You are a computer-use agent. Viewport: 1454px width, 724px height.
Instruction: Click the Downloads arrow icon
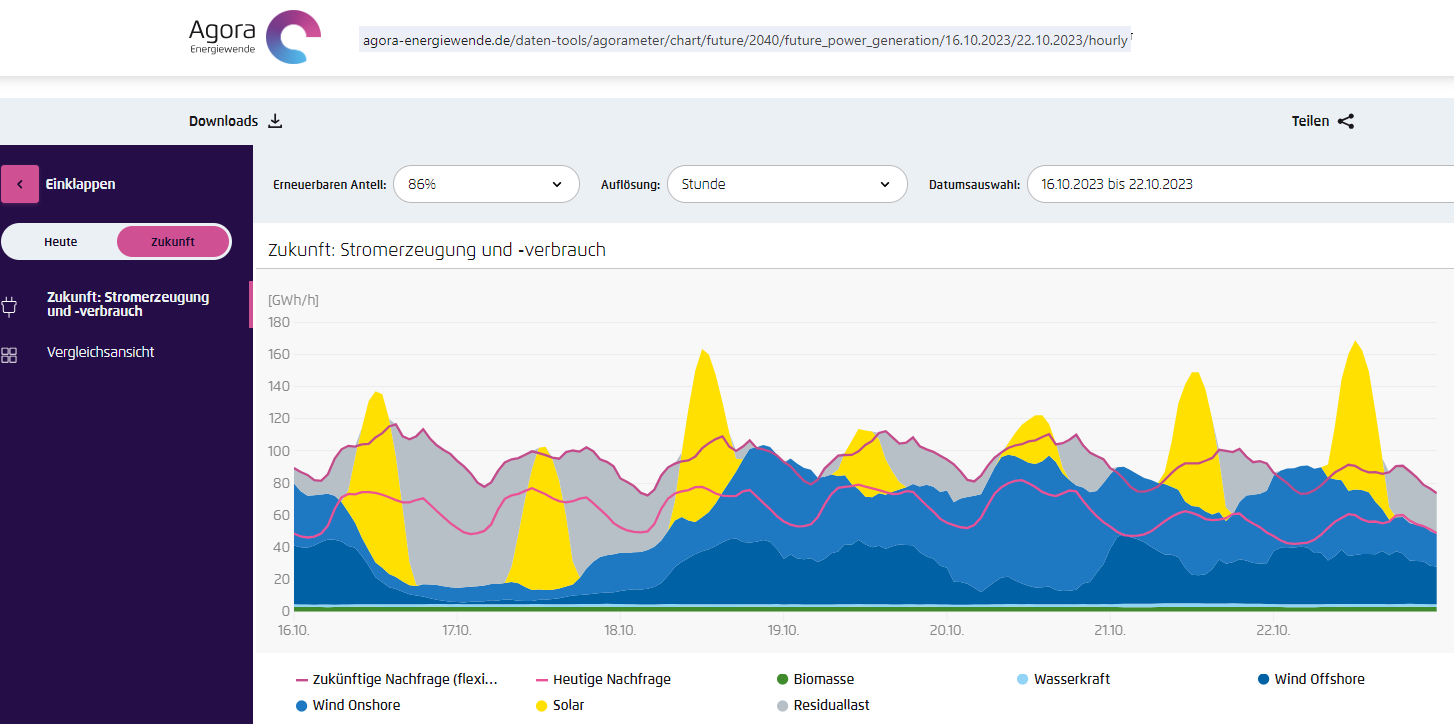pyautogui.click(x=276, y=121)
